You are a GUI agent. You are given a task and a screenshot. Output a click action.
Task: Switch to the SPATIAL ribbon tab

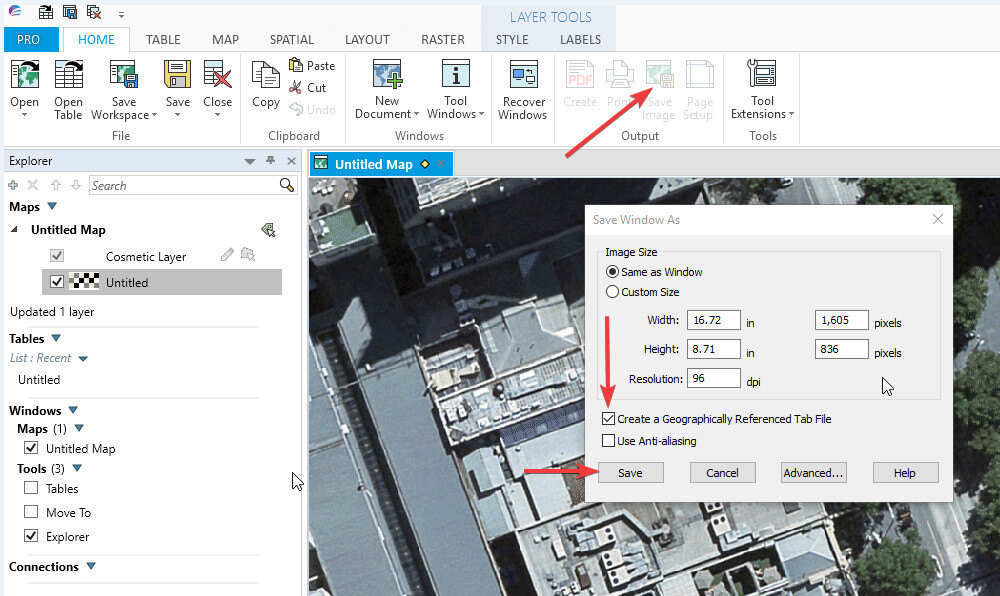coord(291,40)
